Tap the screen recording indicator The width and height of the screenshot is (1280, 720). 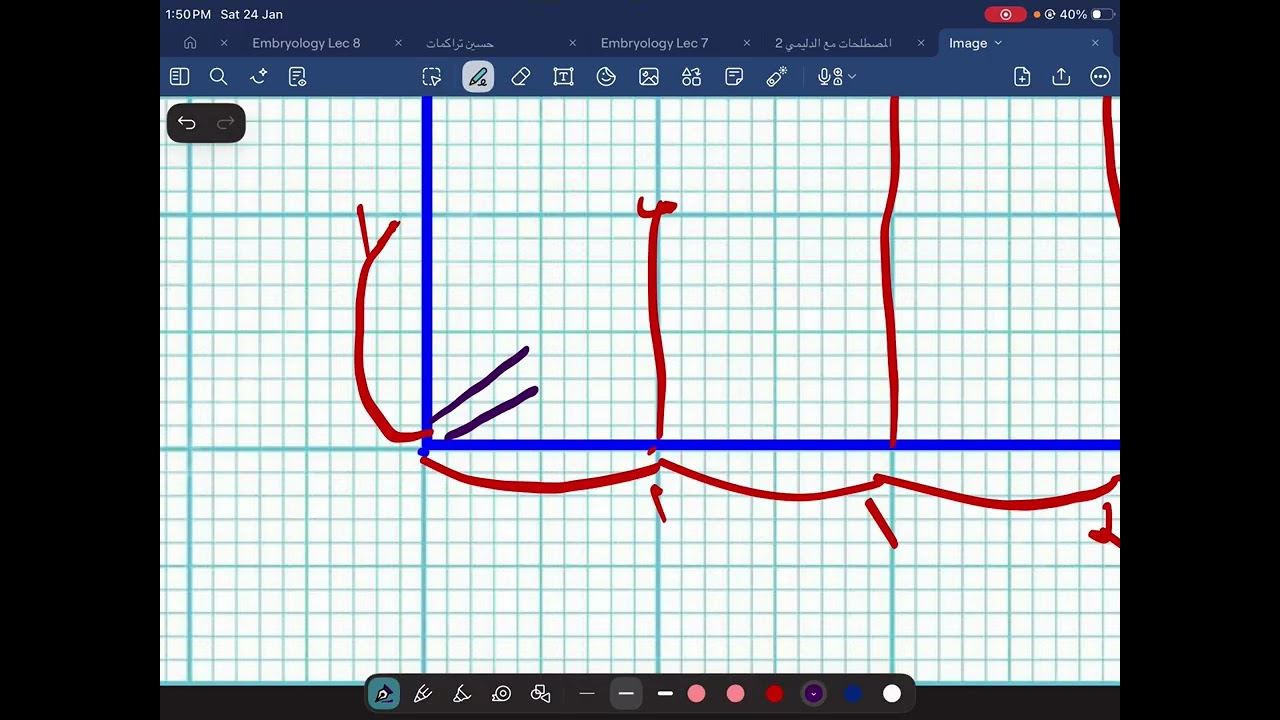coord(1005,15)
